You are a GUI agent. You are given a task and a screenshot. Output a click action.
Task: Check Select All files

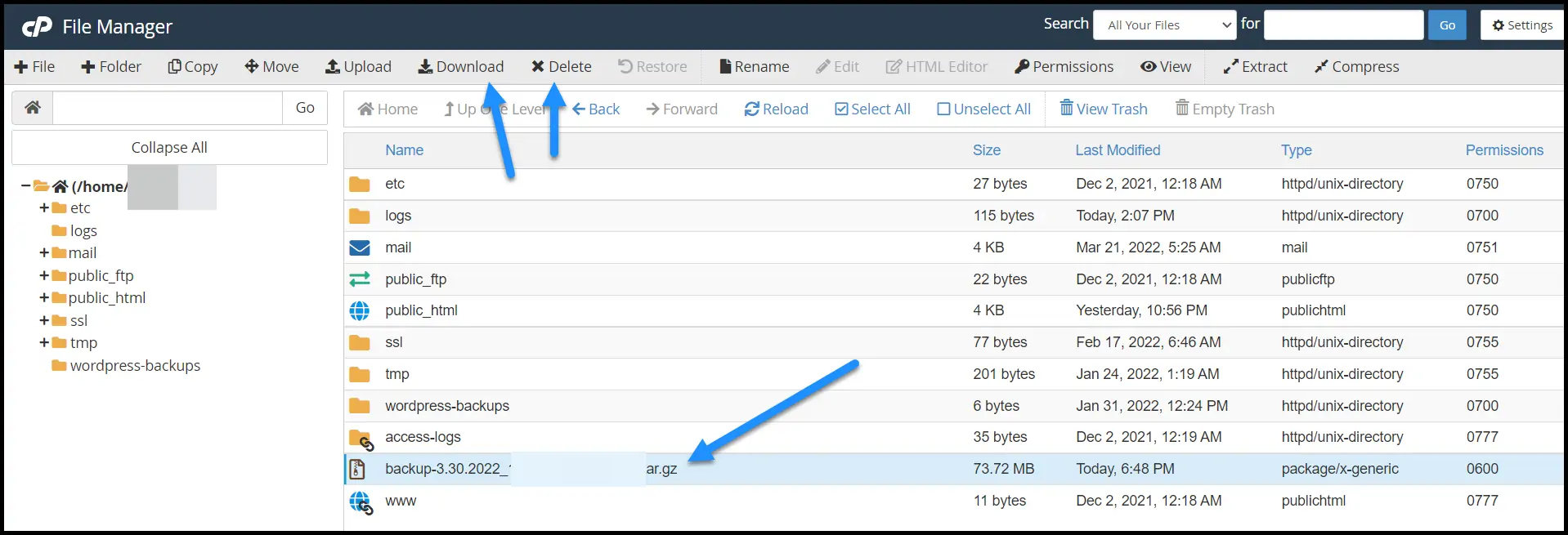pyautogui.click(x=871, y=109)
